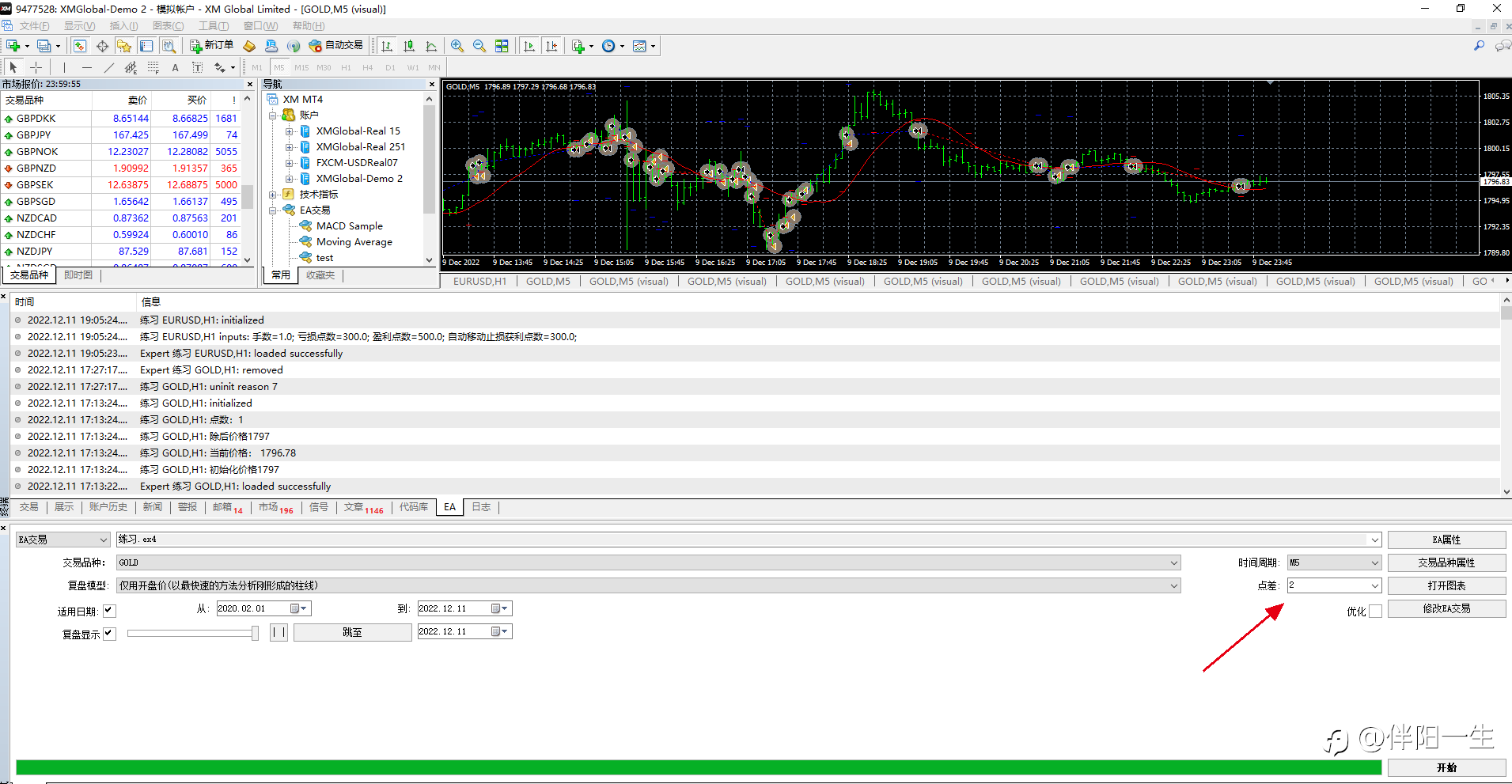
Task: Switch chart to line chart icon
Action: [431, 46]
